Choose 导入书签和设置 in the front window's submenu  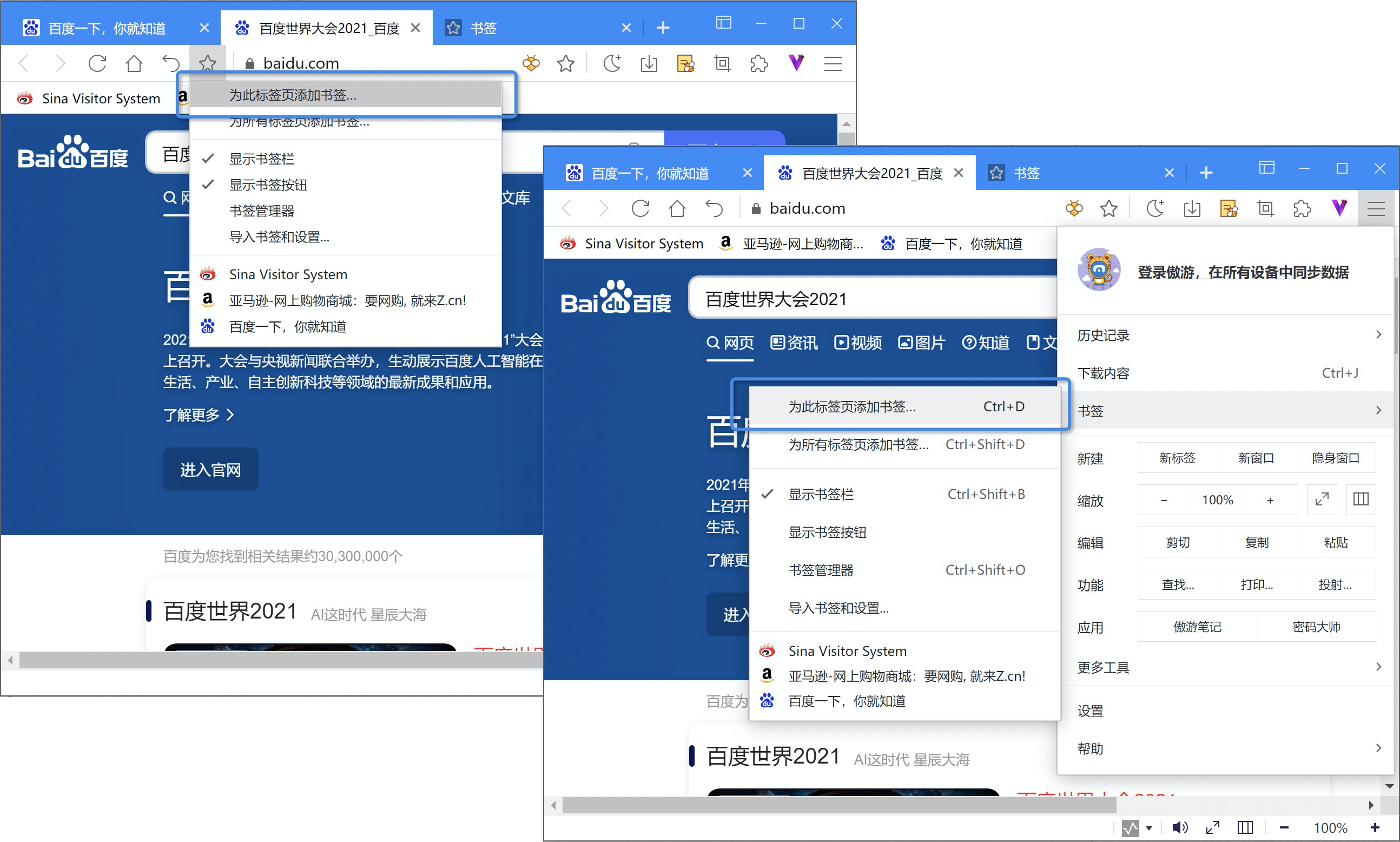(x=904, y=608)
